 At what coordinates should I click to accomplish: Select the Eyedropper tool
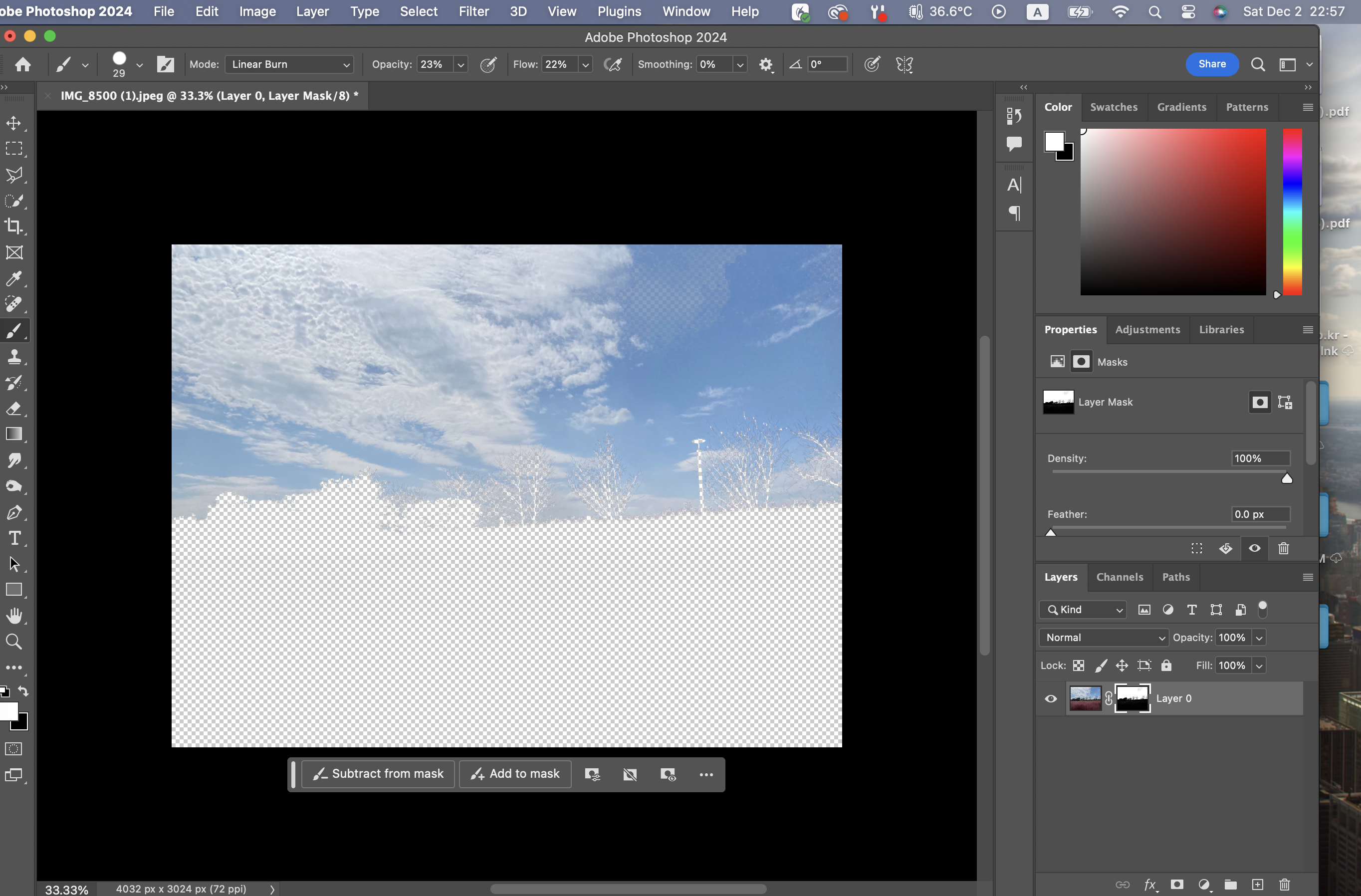tap(14, 278)
